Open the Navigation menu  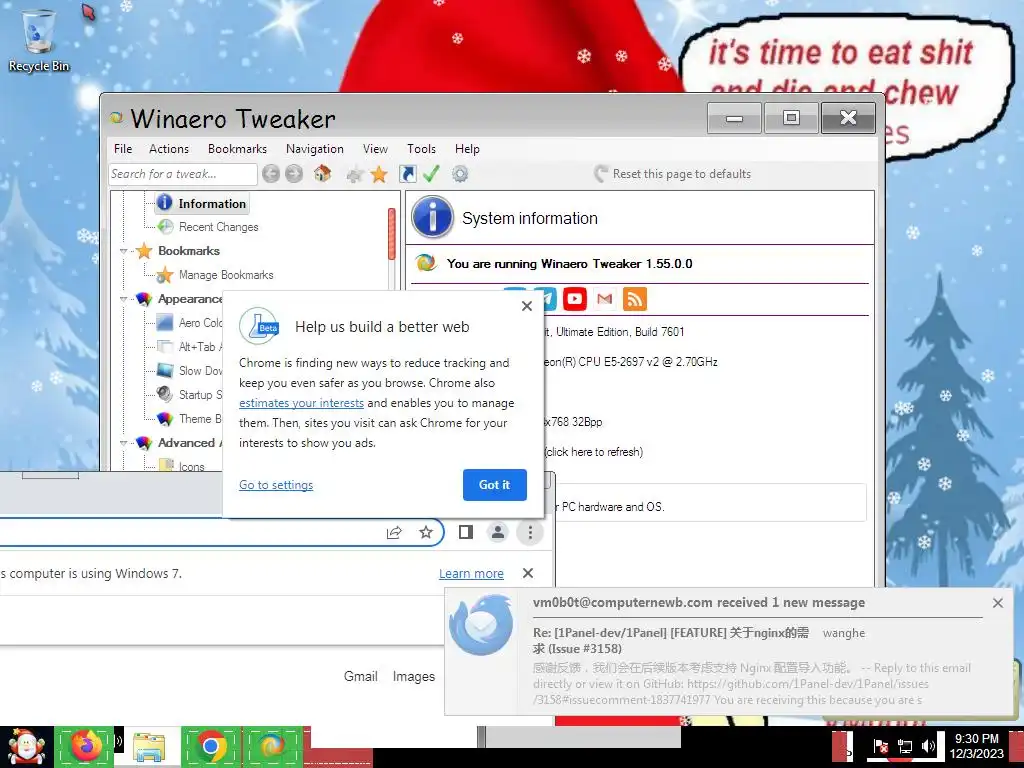pyautogui.click(x=314, y=149)
